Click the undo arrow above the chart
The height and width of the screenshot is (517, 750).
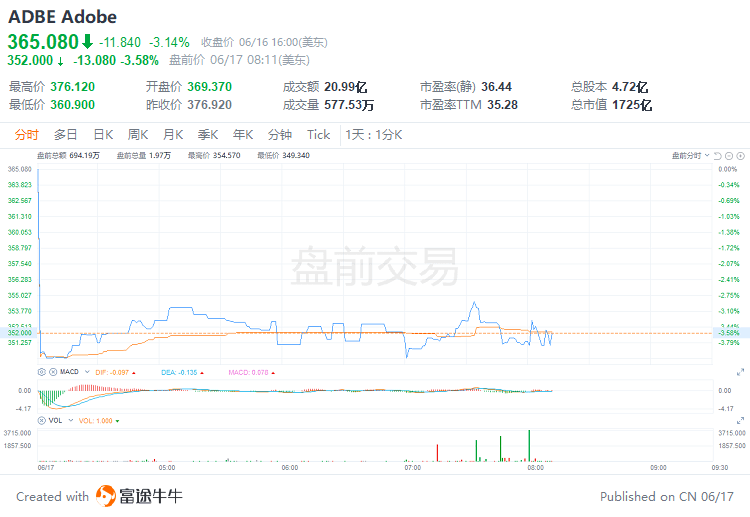click(716, 155)
